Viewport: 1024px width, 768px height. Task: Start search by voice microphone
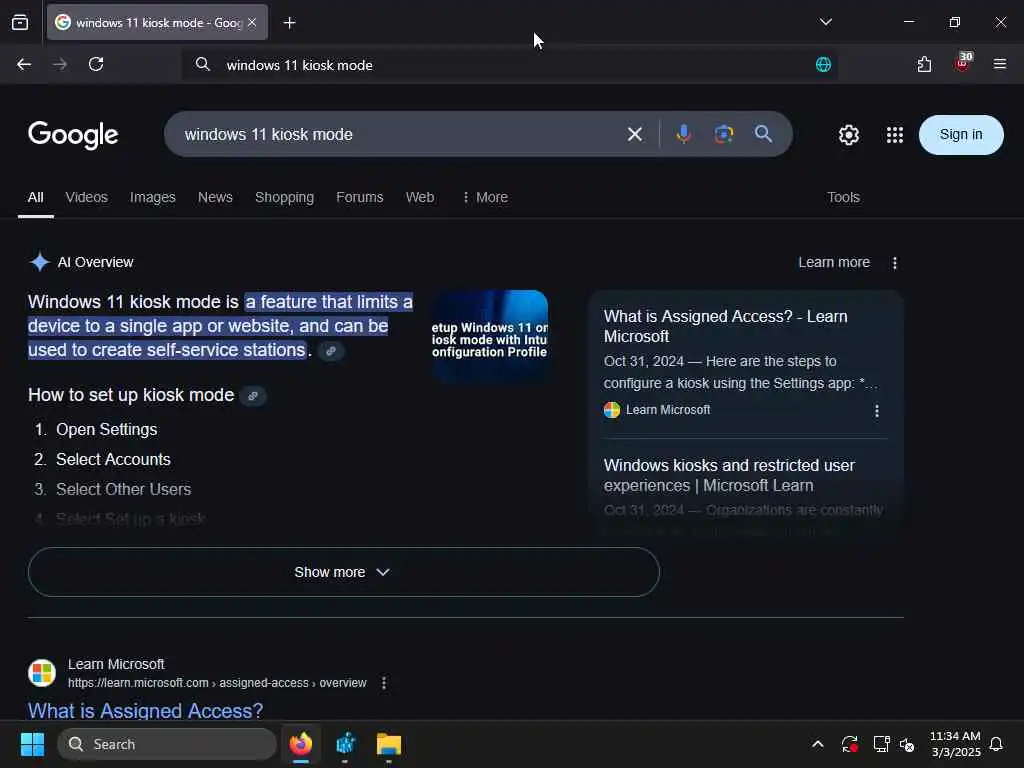click(684, 134)
